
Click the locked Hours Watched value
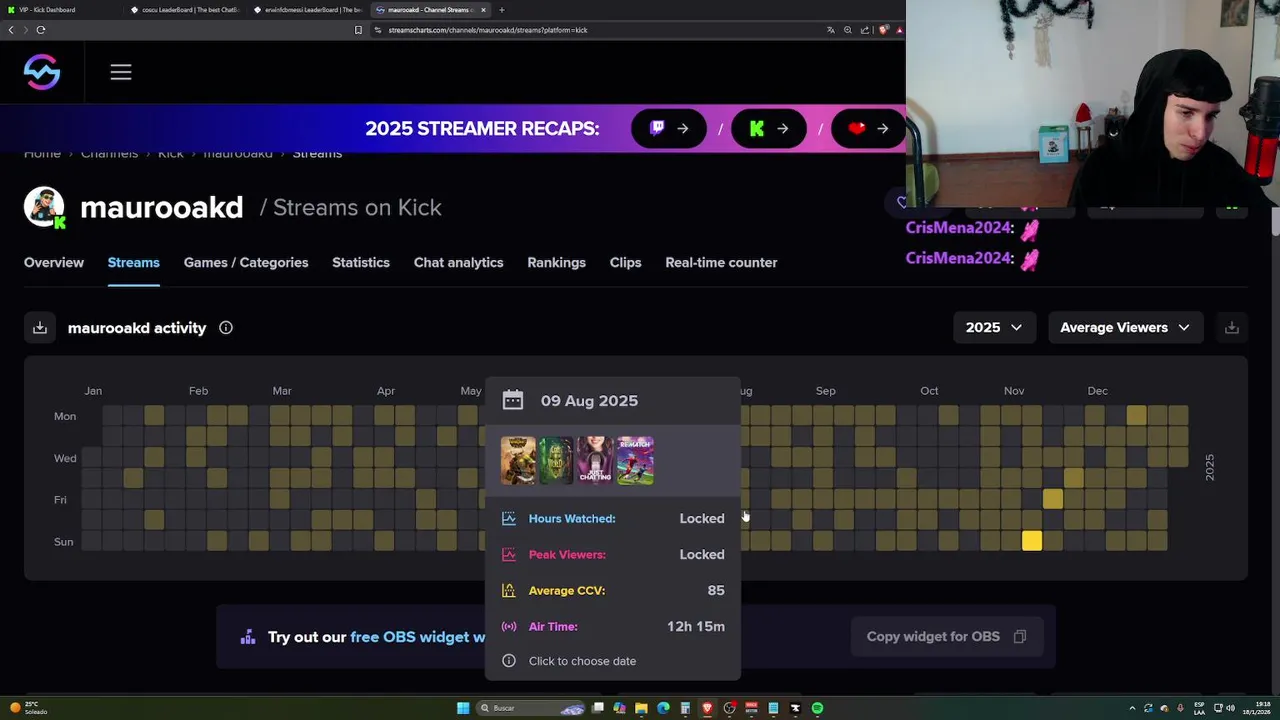click(x=702, y=518)
